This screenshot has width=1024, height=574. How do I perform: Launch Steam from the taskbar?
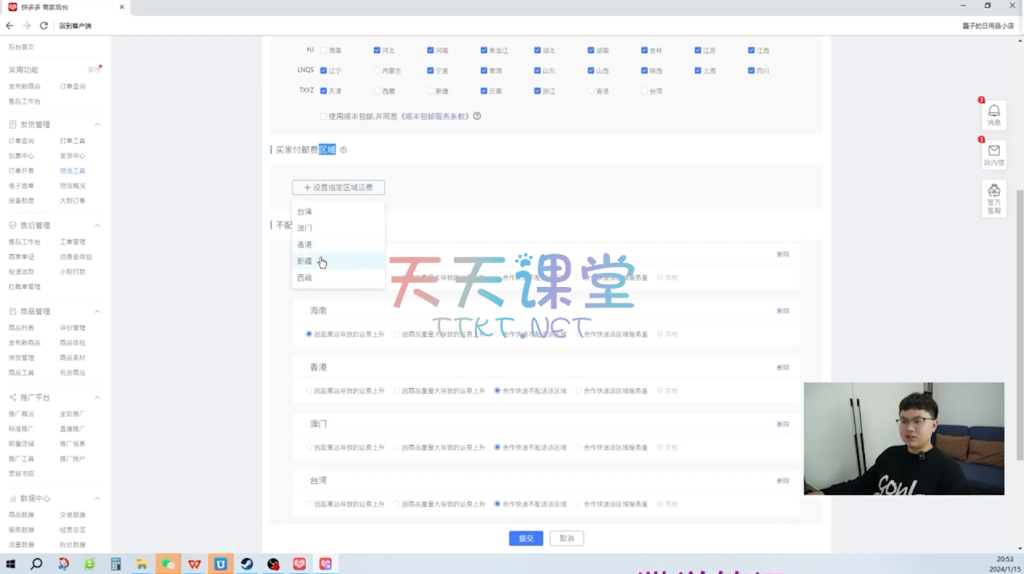tap(246, 564)
